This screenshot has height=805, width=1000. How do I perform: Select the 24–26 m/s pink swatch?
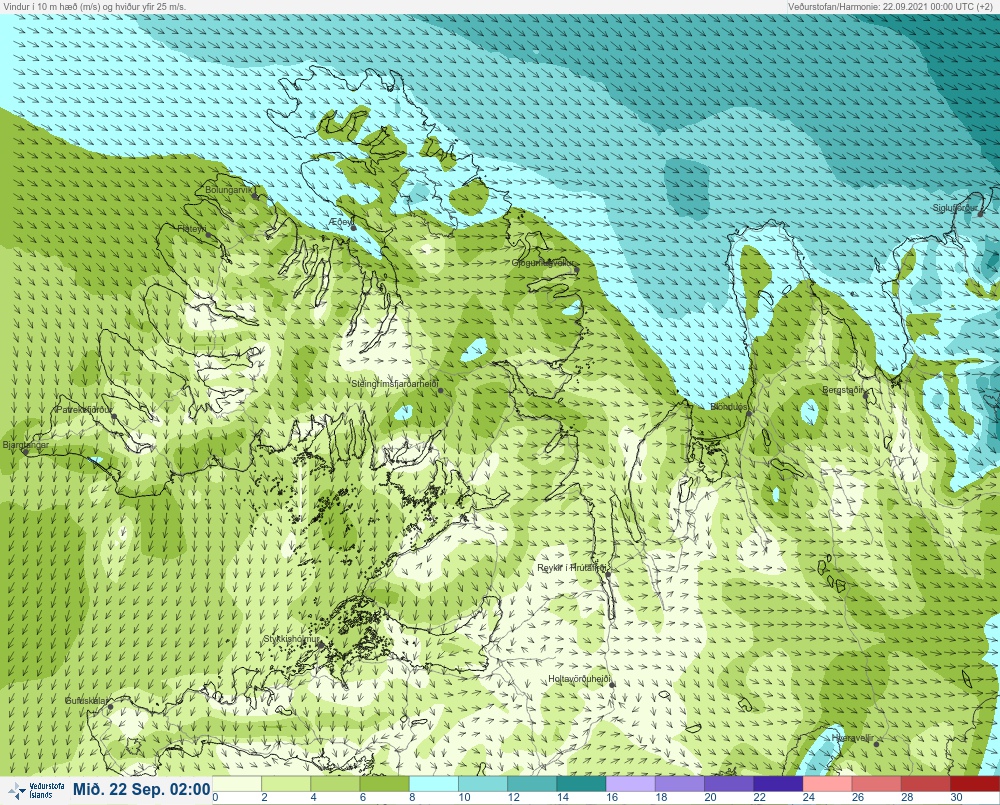(x=827, y=784)
